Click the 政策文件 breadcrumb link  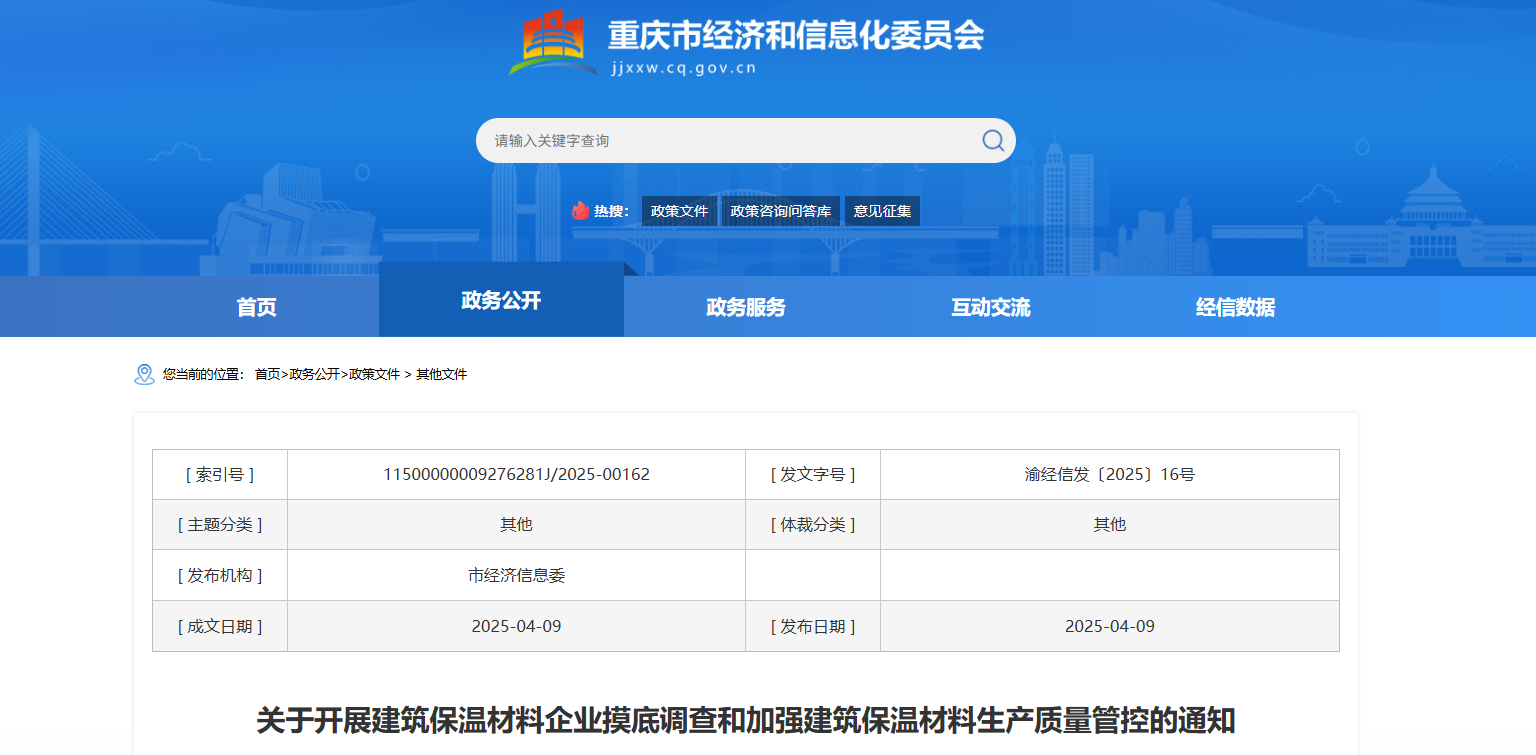[374, 374]
